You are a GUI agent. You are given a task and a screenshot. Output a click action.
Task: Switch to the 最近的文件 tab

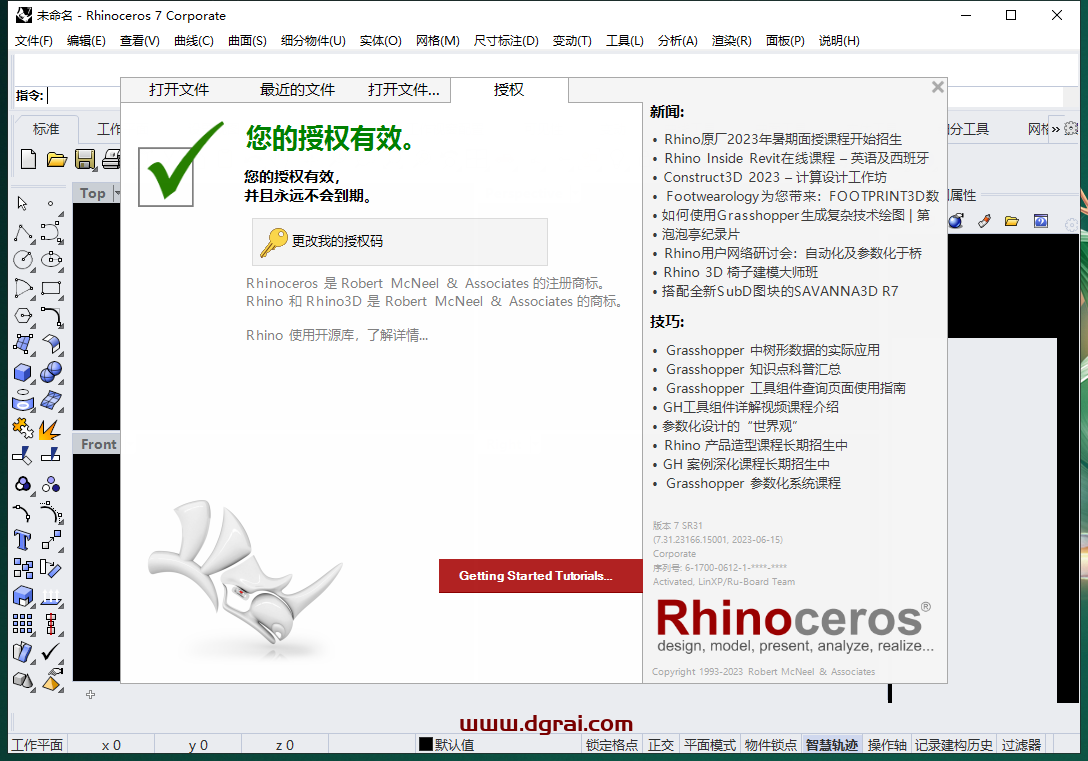point(297,89)
